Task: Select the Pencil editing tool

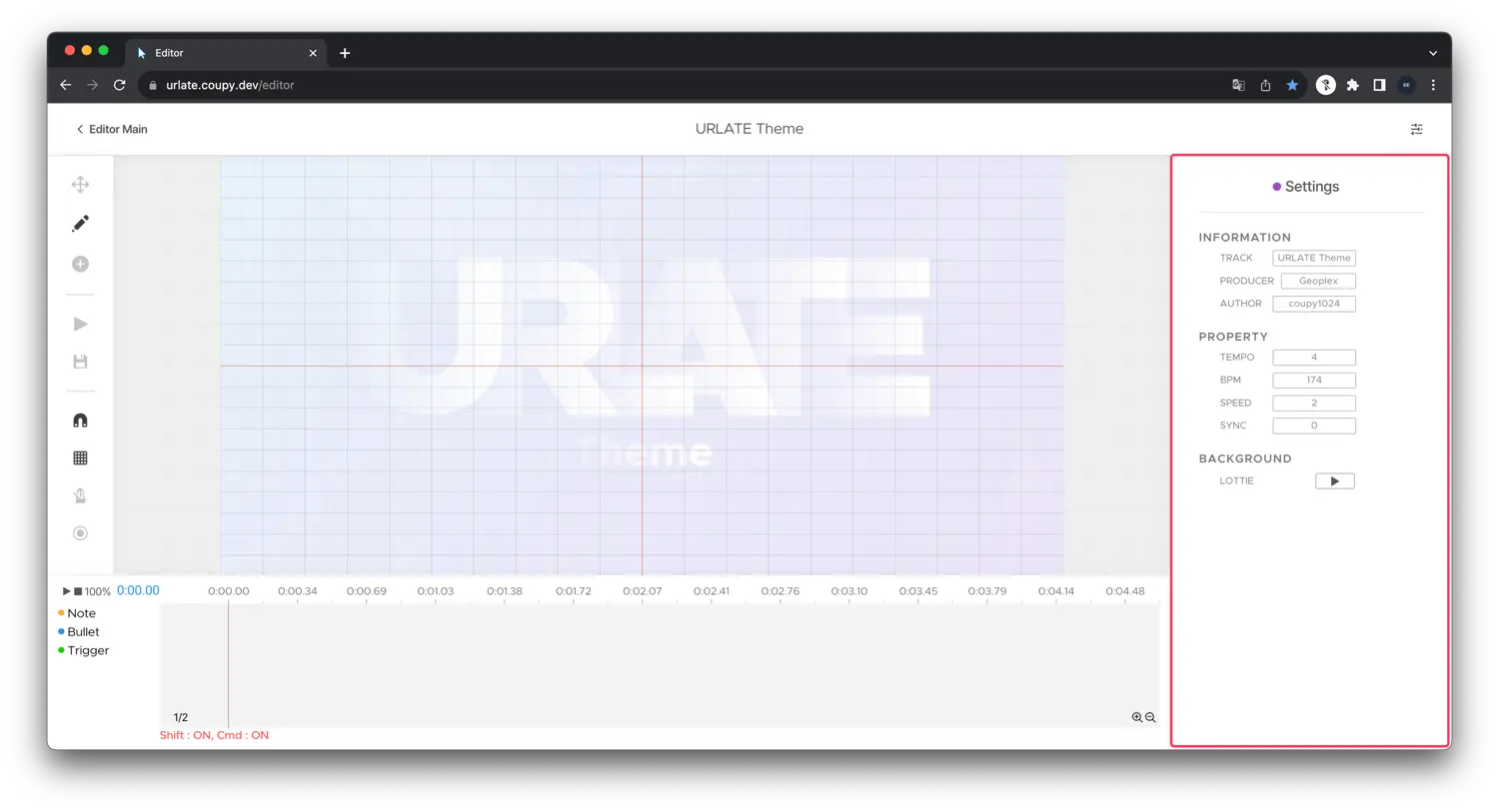Action: pyautogui.click(x=80, y=223)
